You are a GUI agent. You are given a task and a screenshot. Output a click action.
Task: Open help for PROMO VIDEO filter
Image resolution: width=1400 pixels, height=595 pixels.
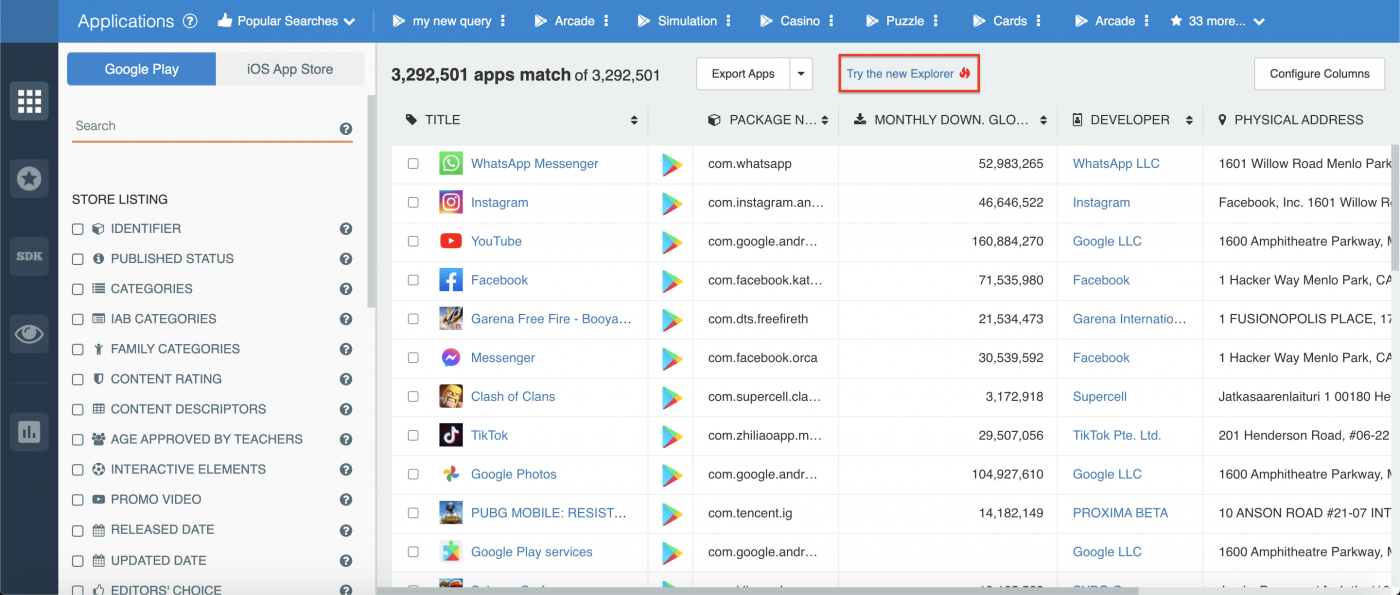[346, 499]
